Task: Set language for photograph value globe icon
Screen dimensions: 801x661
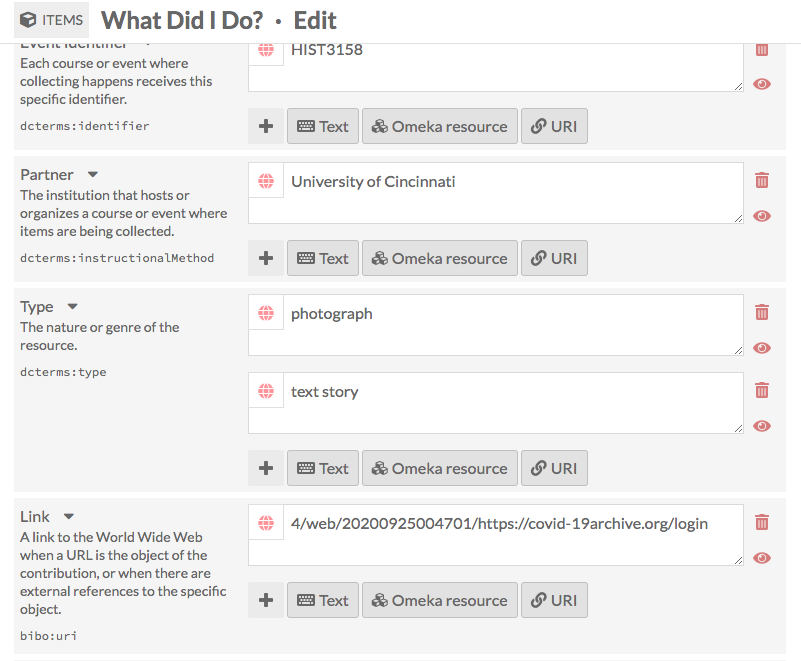Action: click(x=266, y=313)
